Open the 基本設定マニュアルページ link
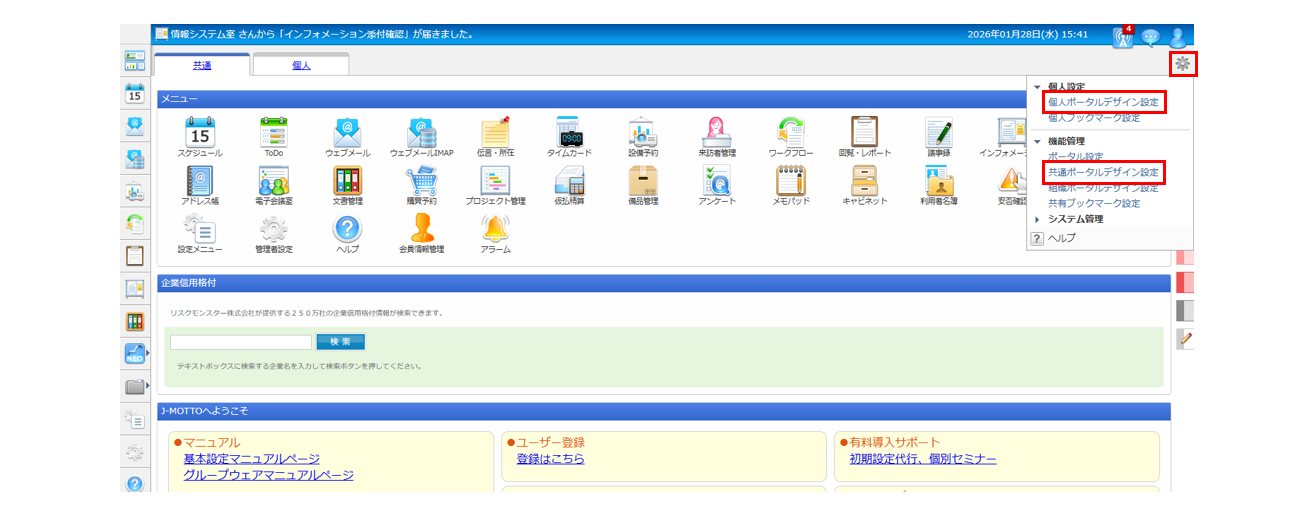Image resolution: width=1315 pixels, height=517 pixels. (251, 459)
